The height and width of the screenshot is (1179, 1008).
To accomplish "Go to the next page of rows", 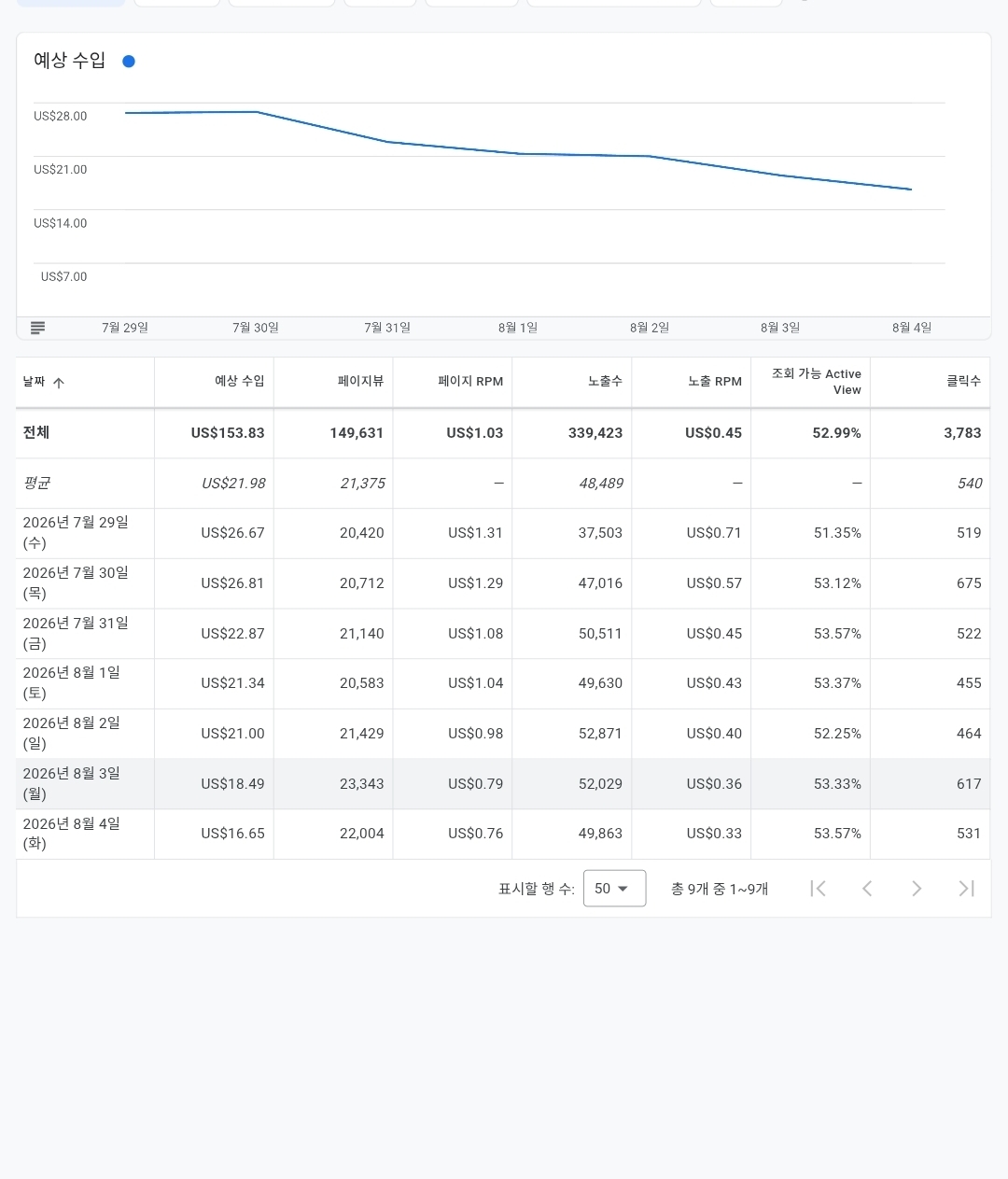I will 917,889.
